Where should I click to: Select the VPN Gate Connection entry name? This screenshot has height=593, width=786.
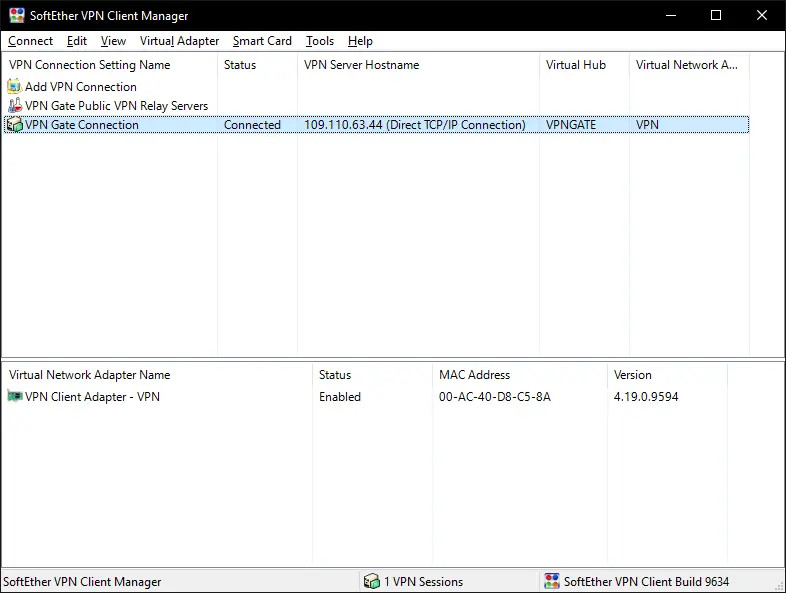82,125
